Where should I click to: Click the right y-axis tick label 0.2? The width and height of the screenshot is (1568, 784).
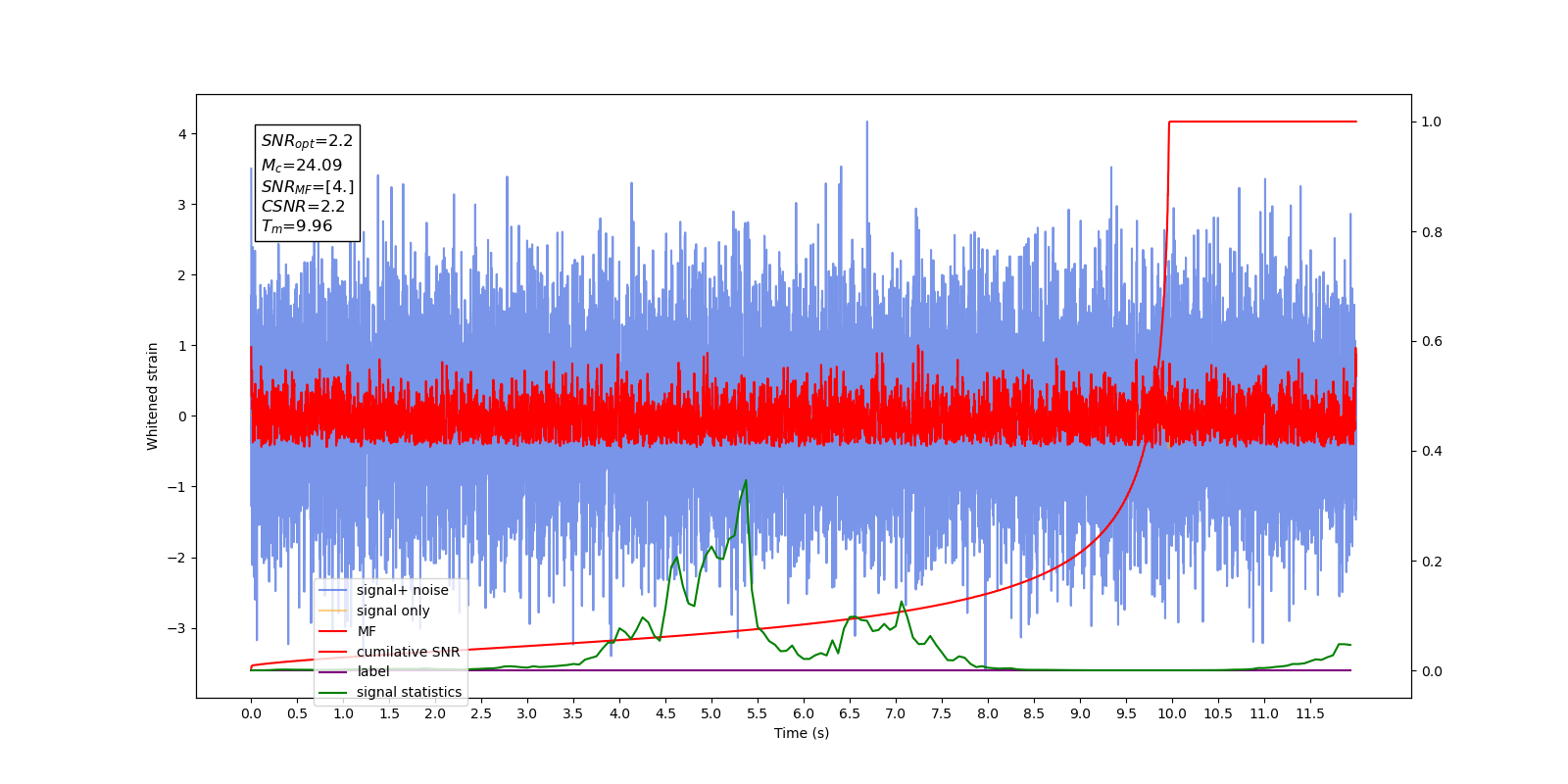(1432, 562)
